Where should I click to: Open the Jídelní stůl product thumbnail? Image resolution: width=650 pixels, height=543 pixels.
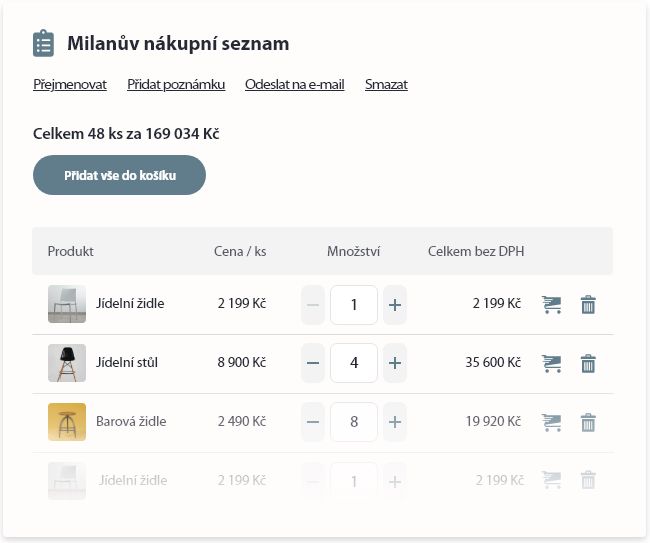[67, 363]
